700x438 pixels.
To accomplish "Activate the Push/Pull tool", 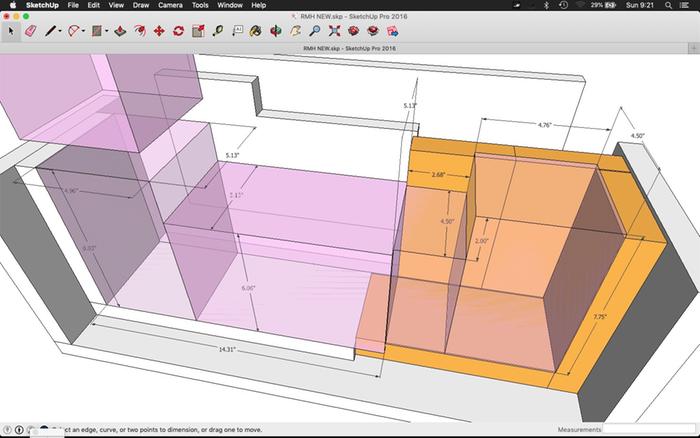I will [120, 31].
